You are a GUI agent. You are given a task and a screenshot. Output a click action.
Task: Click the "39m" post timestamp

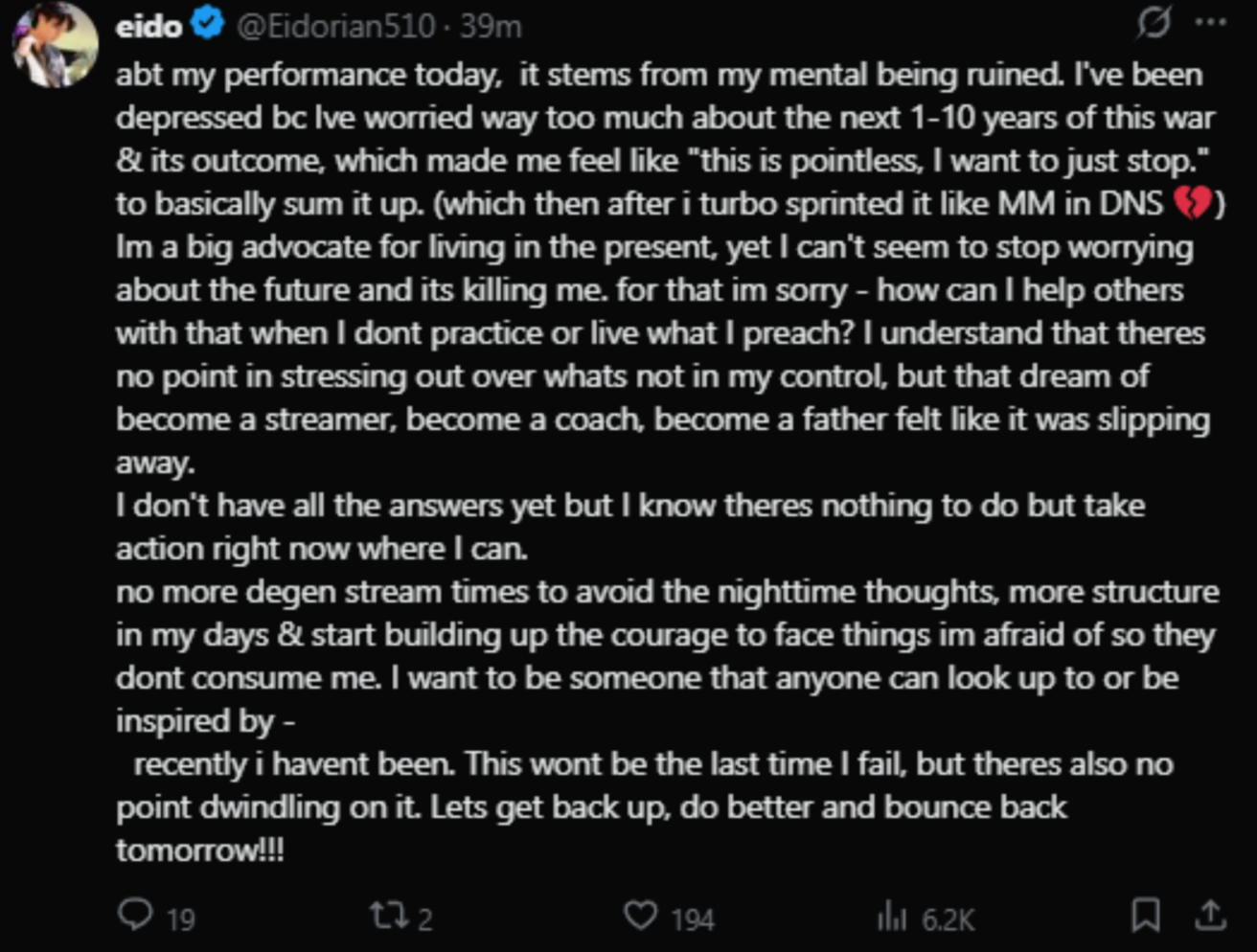[491, 26]
